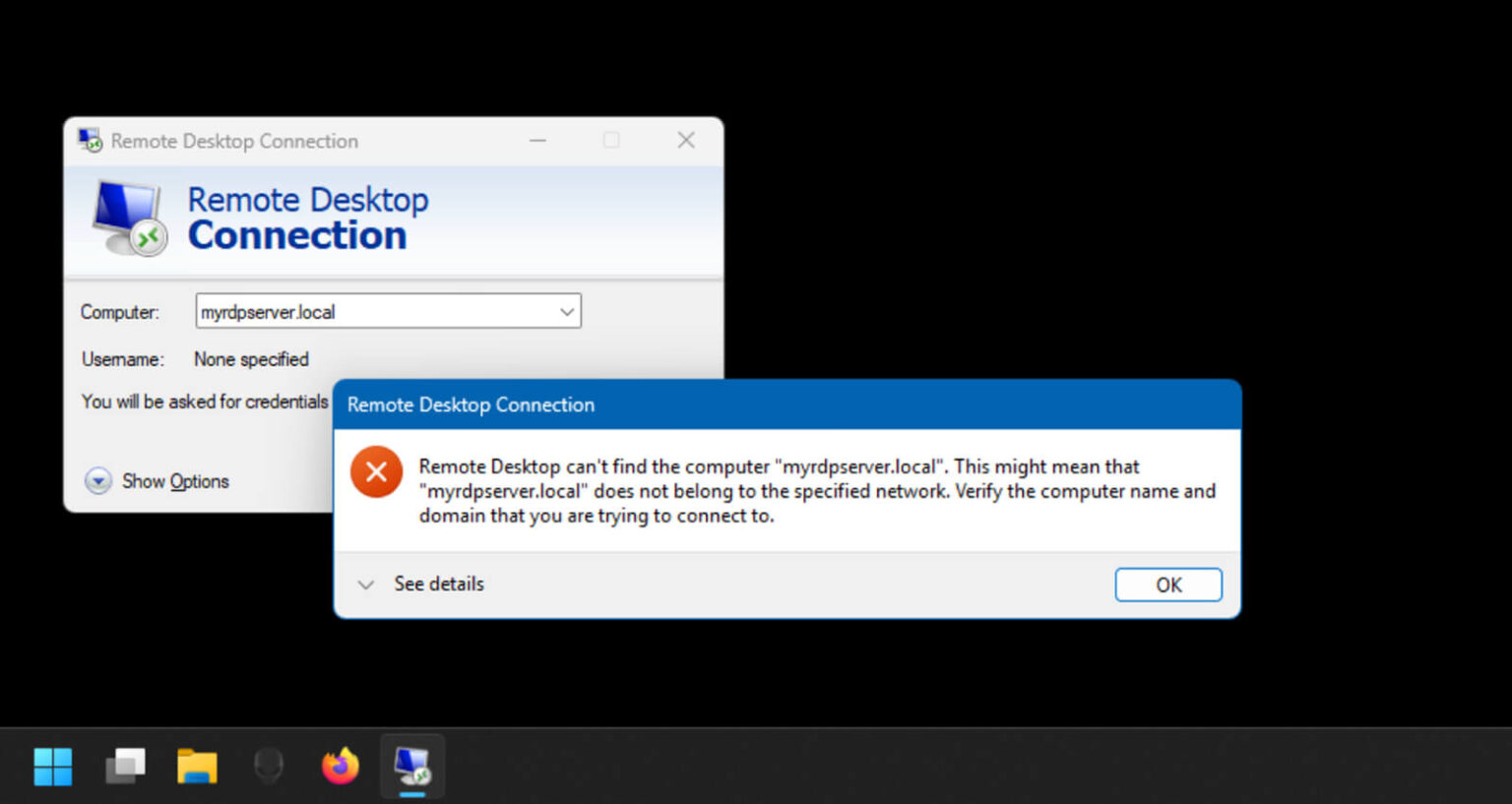Launch File Explorer from the taskbar
This screenshot has height=804, width=1512.
[x=197, y=767]
